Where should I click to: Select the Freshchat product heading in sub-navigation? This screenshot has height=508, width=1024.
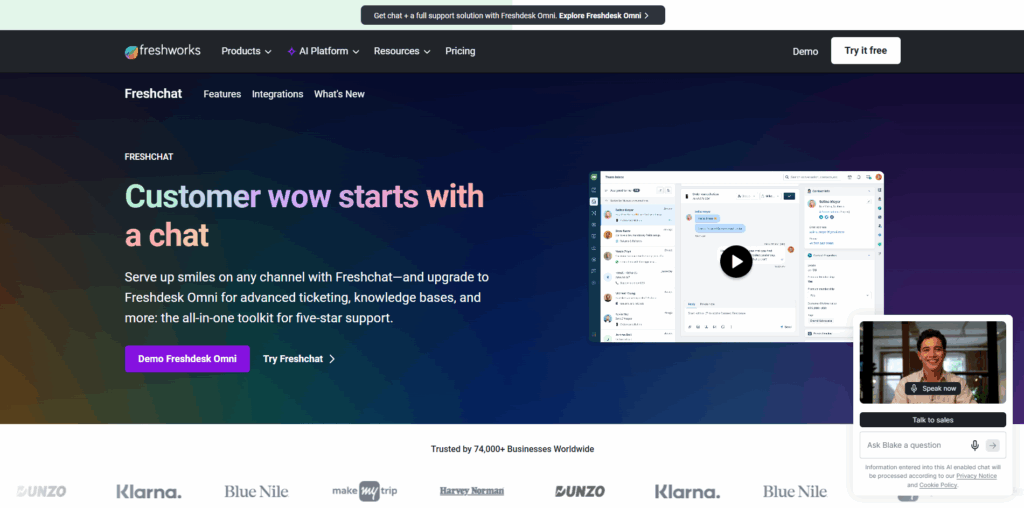click(x=153, y=93)
